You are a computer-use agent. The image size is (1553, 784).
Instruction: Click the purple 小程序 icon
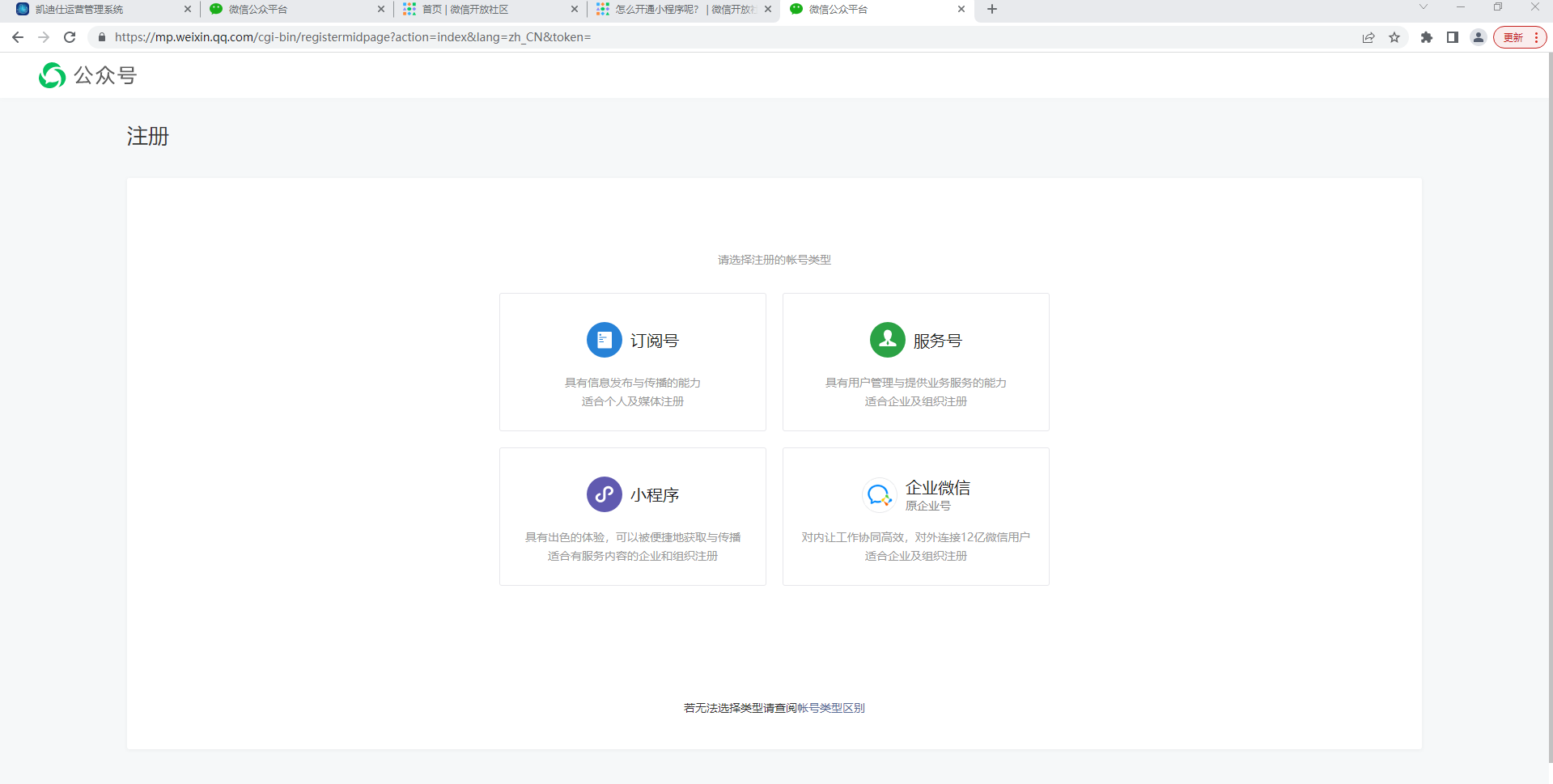(604, 494)
